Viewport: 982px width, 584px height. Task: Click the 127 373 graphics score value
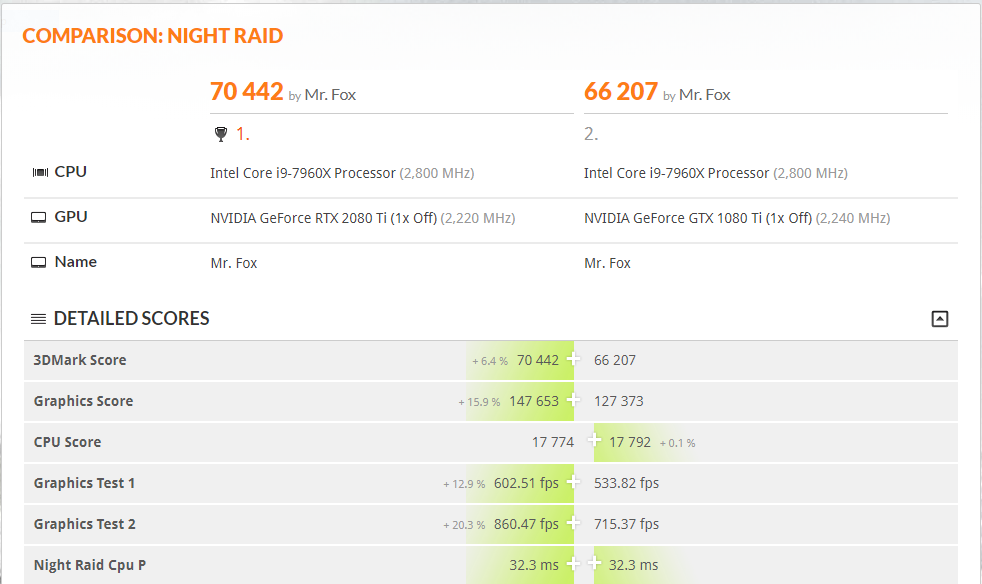[619, 401]
